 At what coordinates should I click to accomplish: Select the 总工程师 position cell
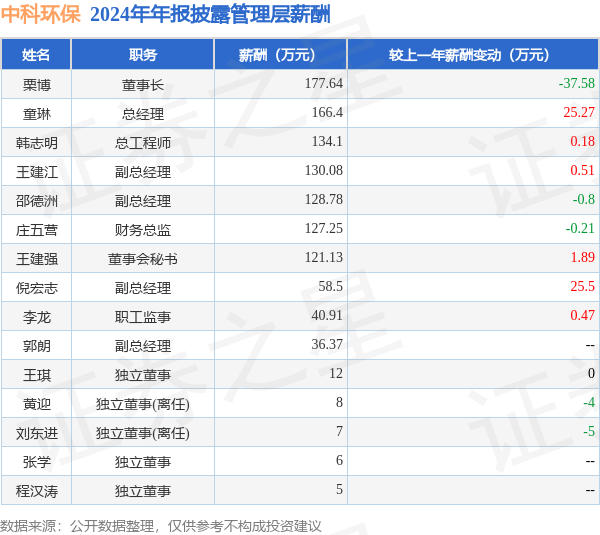point(143,143)
